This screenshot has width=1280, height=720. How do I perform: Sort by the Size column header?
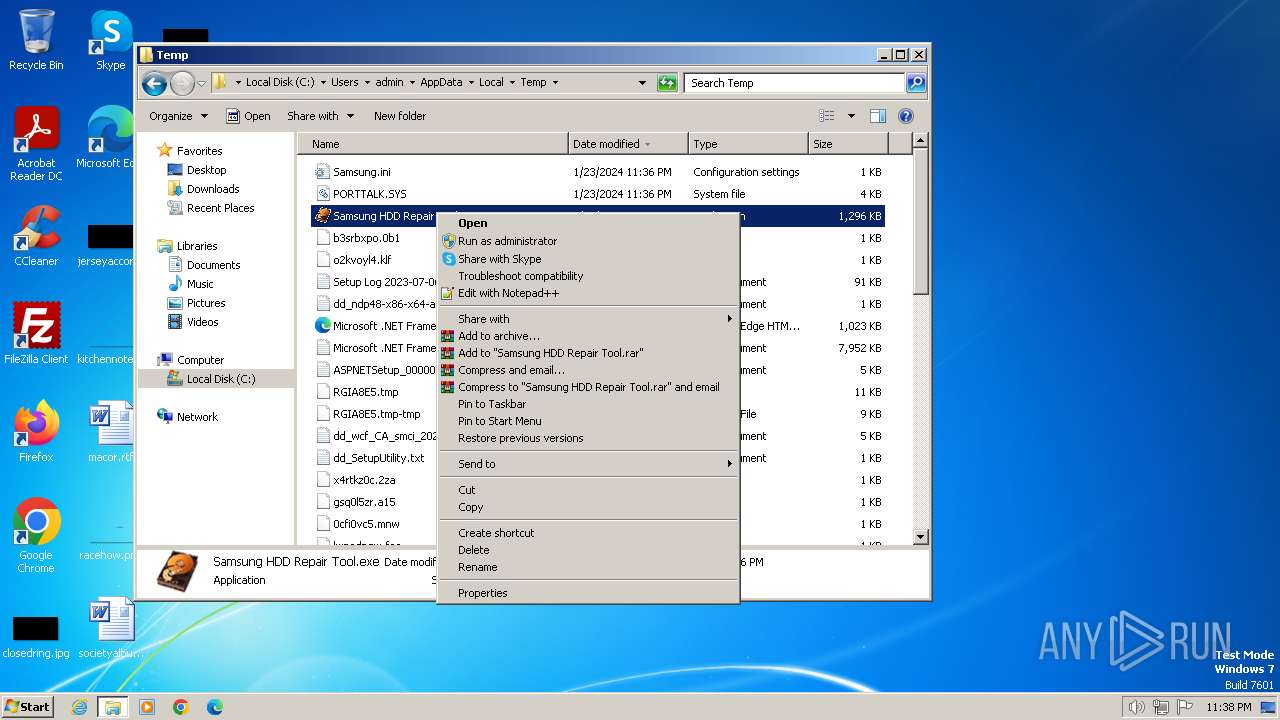coord(847,144)
